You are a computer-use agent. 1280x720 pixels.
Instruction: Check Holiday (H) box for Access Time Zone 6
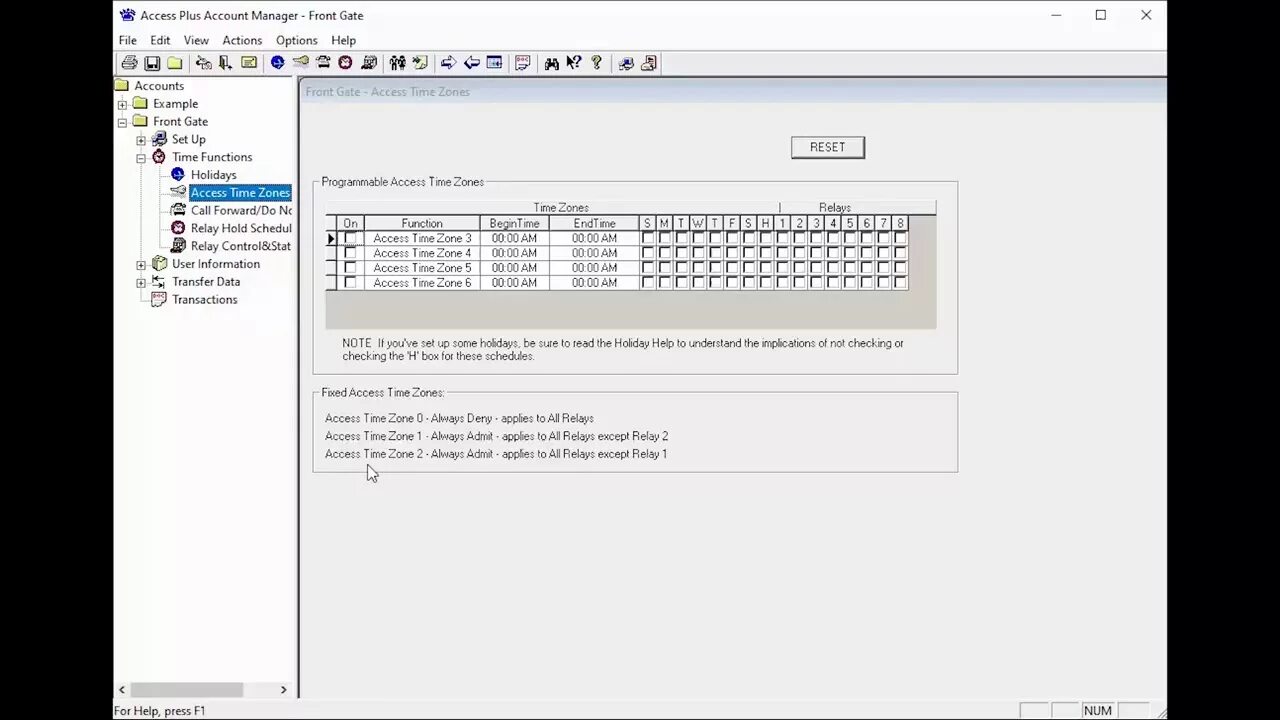coord(766,283)
